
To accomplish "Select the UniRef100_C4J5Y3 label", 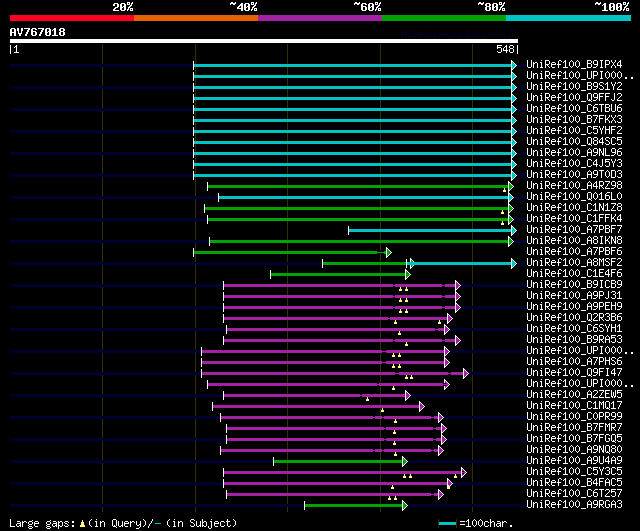I will (x=574, y=164).
